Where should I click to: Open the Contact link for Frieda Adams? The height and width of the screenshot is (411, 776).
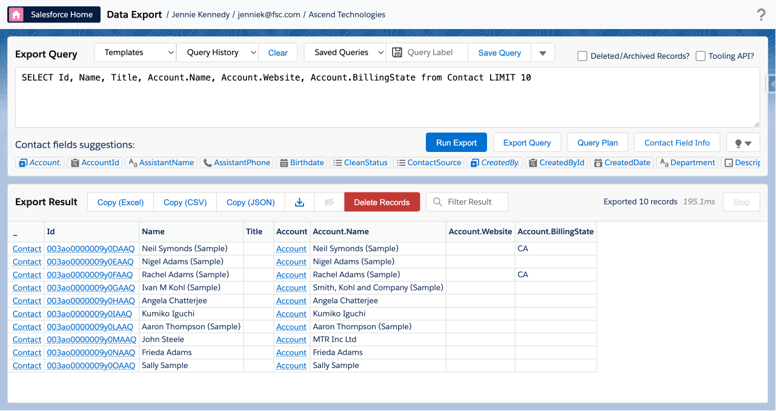coord(27,353)
